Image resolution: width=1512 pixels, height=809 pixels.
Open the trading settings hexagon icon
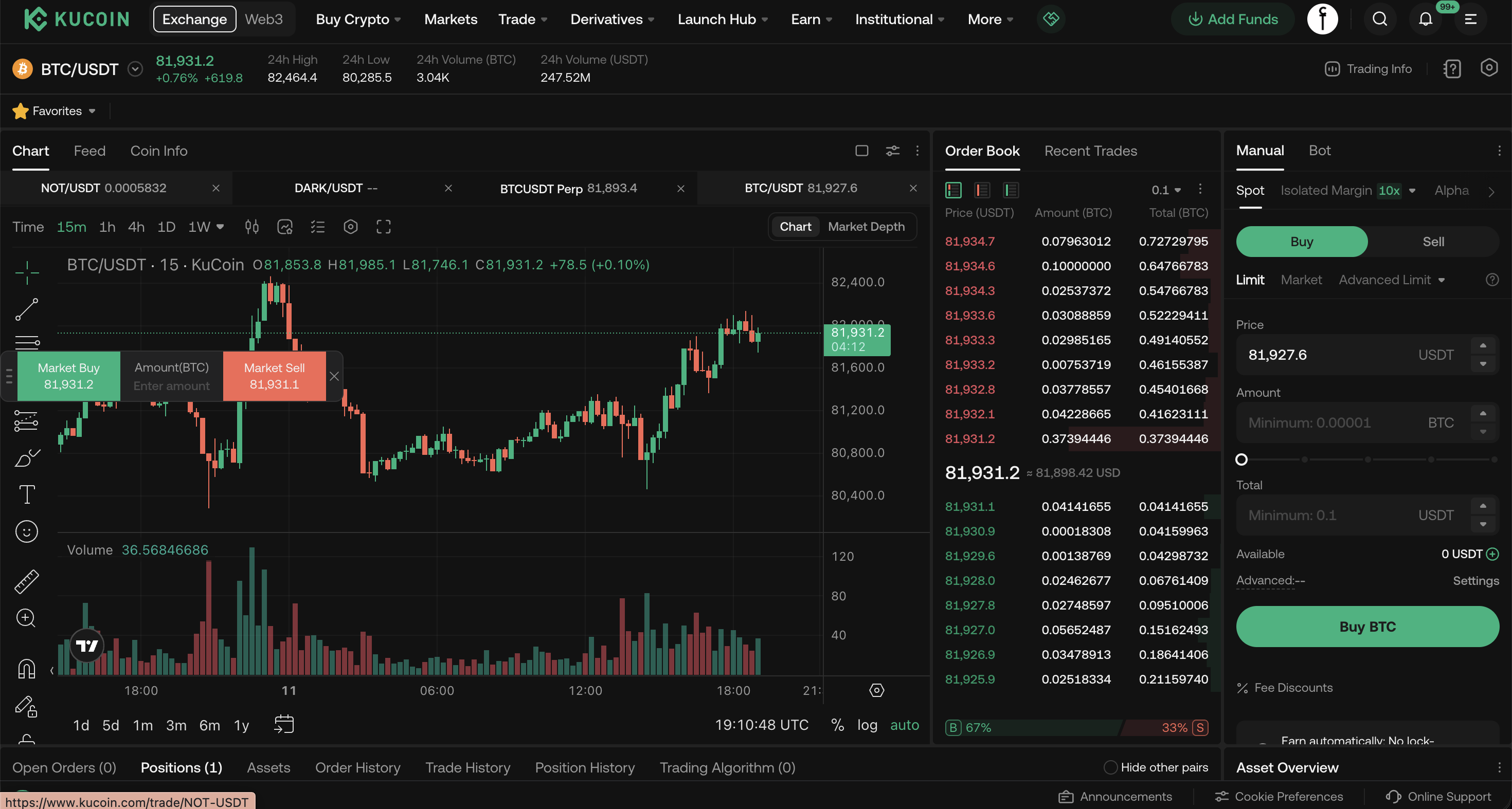[x=1488, y=68]
